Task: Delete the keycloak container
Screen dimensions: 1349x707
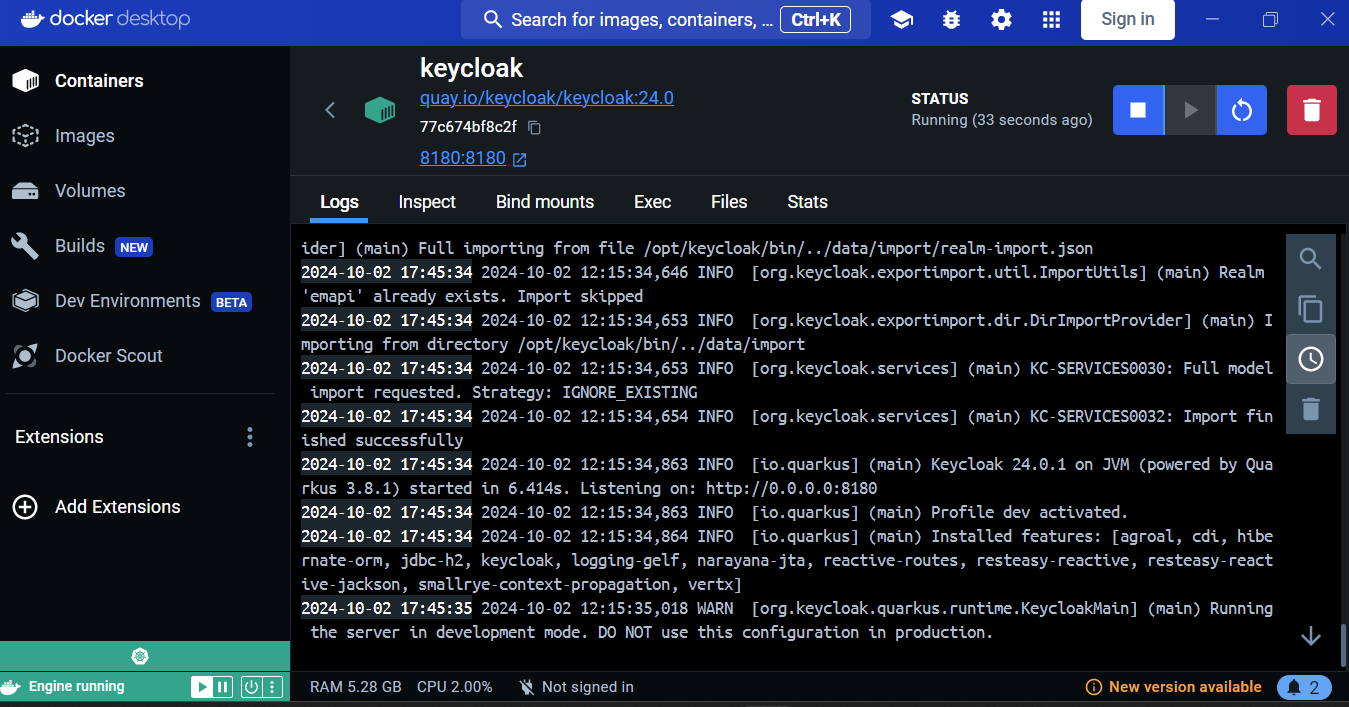Action: [1312, 110]
